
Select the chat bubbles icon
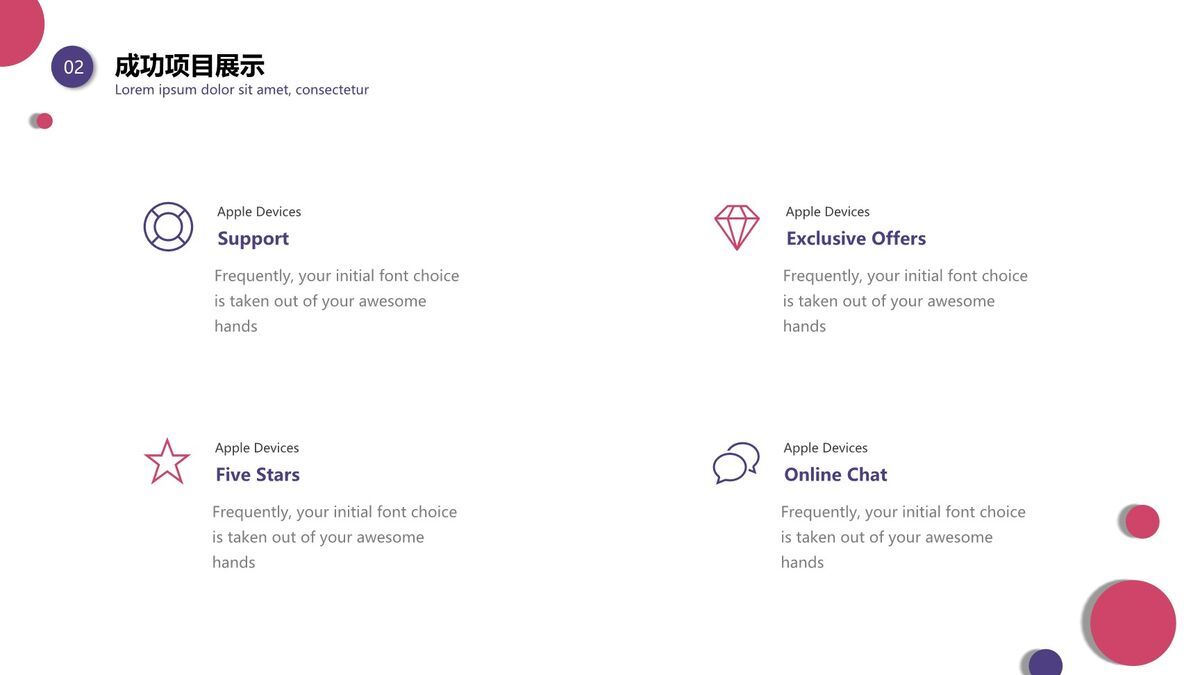pyautogui.click(x=736, y=463)
